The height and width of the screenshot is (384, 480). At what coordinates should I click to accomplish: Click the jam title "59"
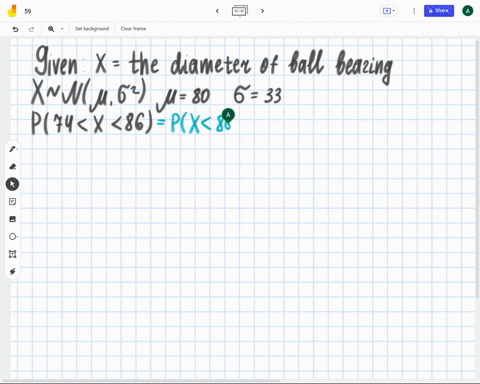(x=28, y=11)
